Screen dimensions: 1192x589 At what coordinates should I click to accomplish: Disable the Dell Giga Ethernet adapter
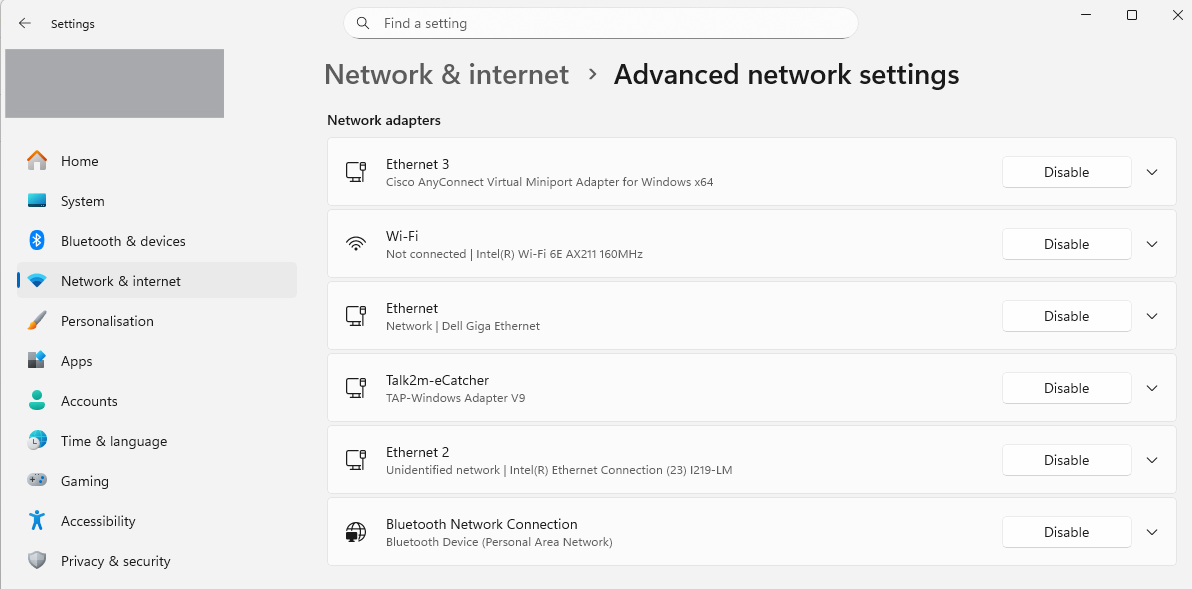coord(1066,316)
